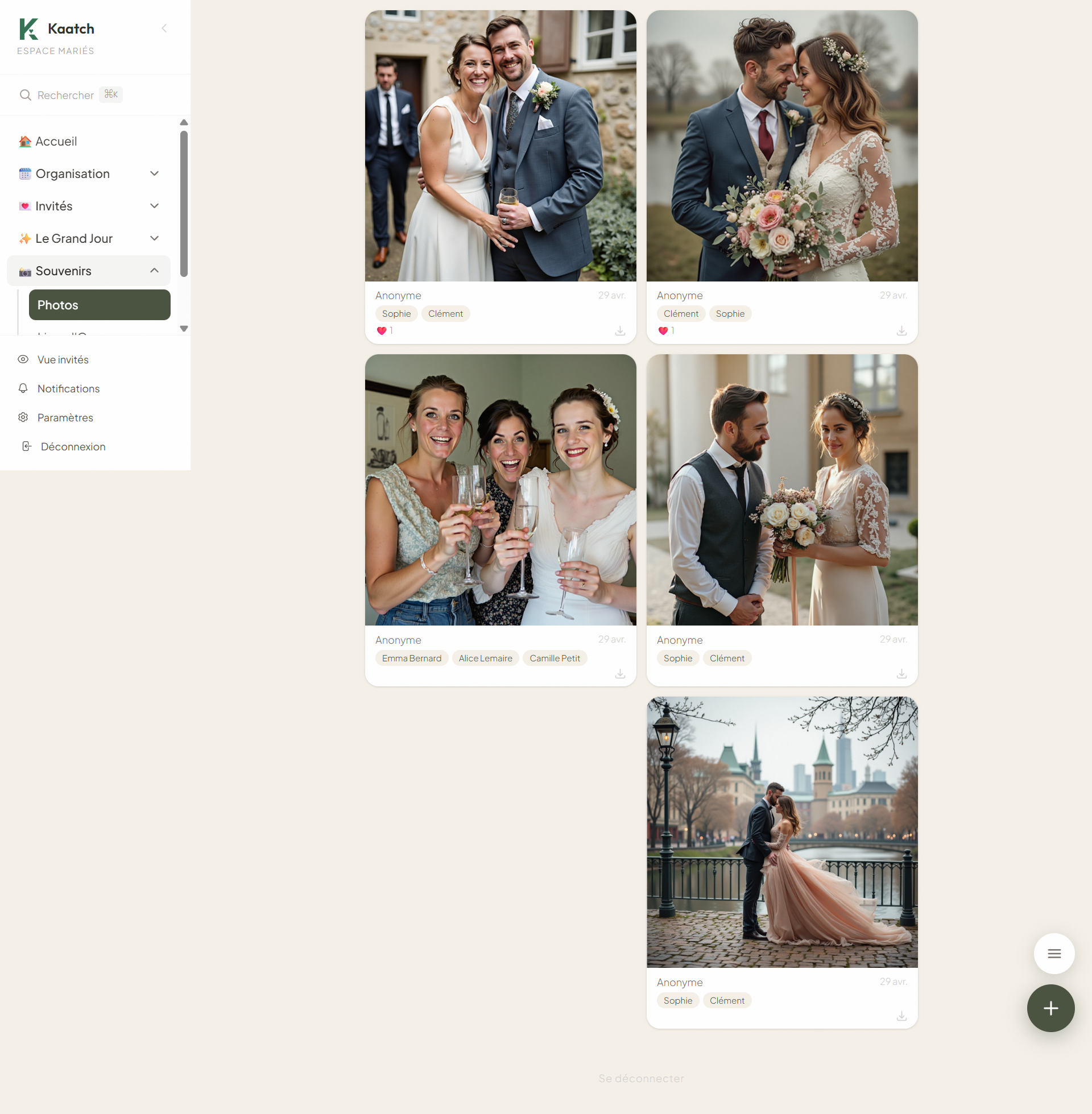Collapse the sidebar with the left chevron
The width and height of the screenshot is (1092, 1114).
point(164,28)
